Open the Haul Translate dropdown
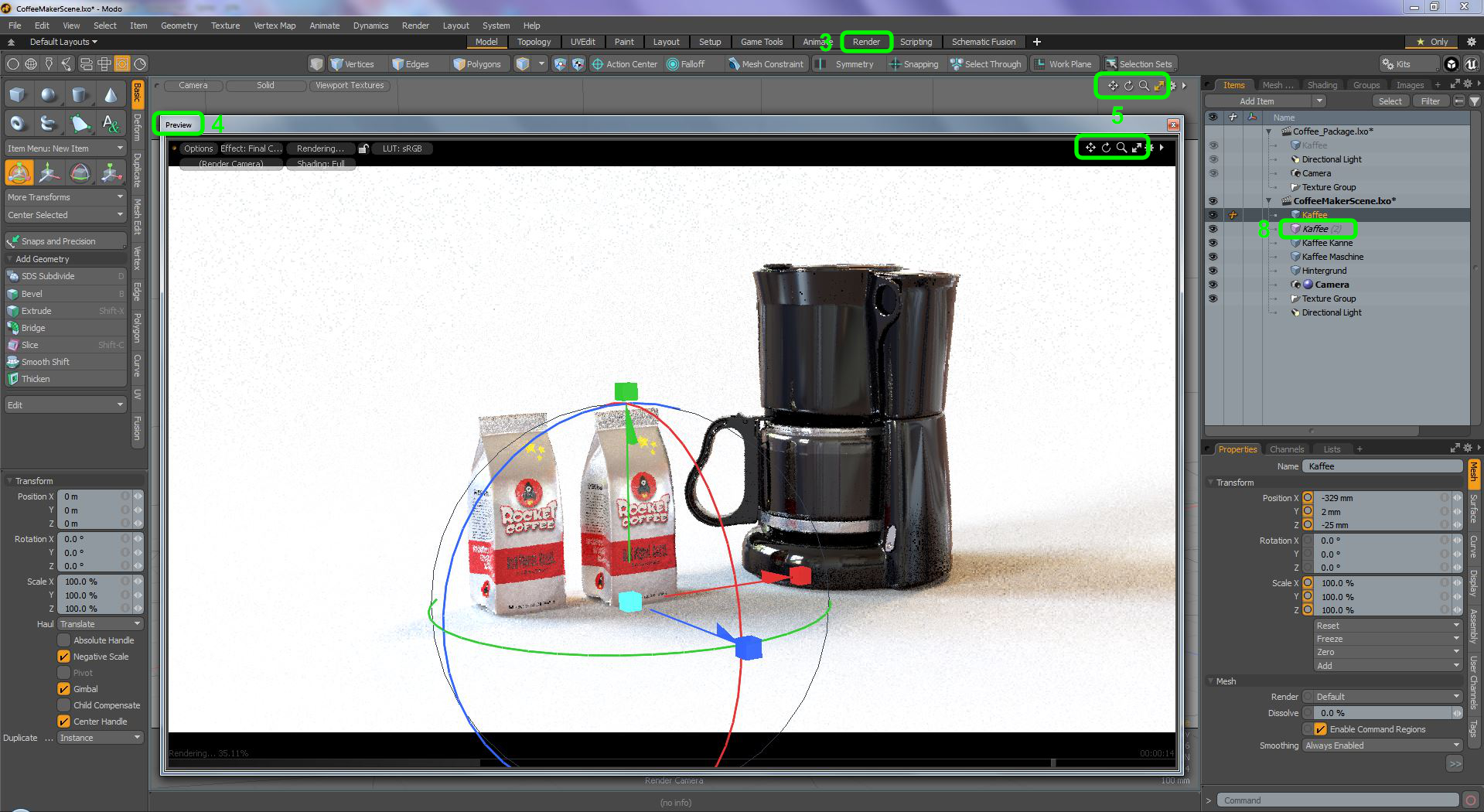Screen dimensions: 1484x812 pos(101,624)
